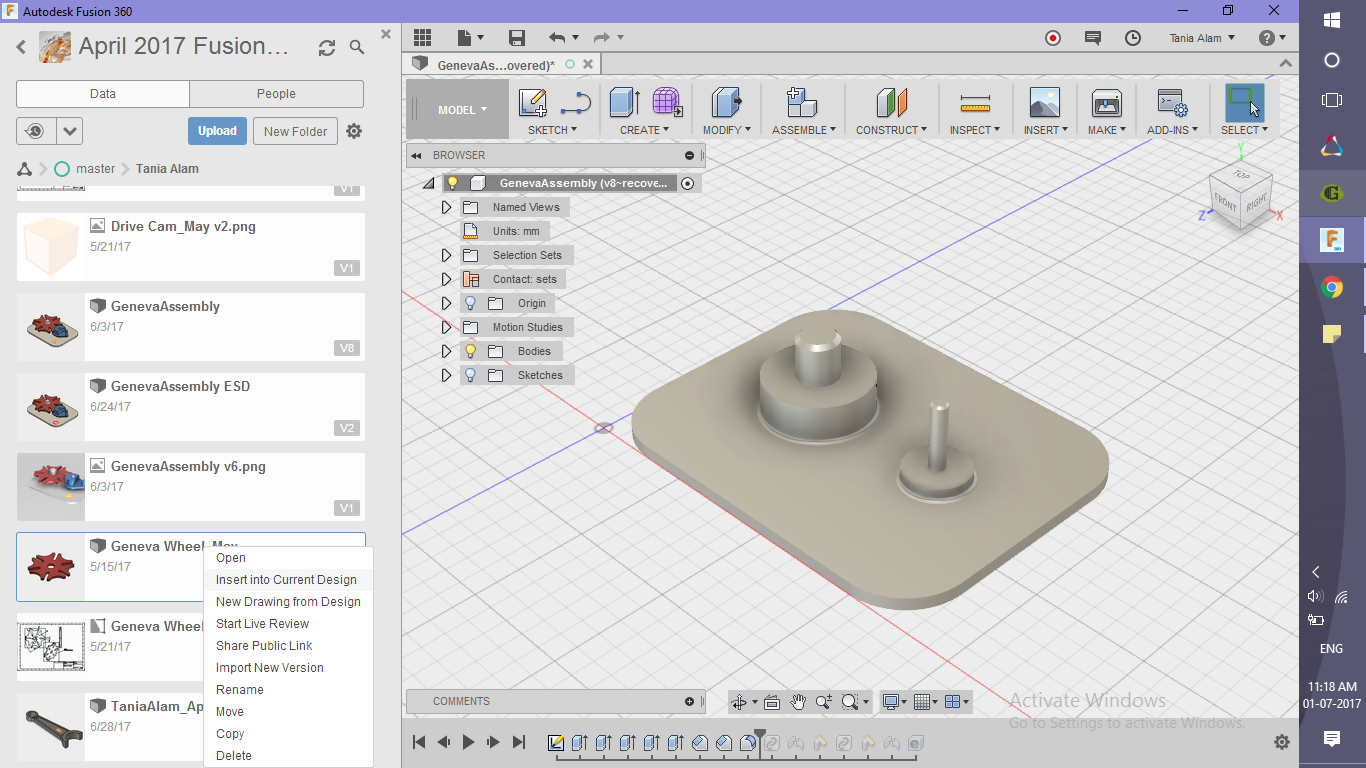
Task: Expand the Selection Sets folder
Action: [447, 255]
